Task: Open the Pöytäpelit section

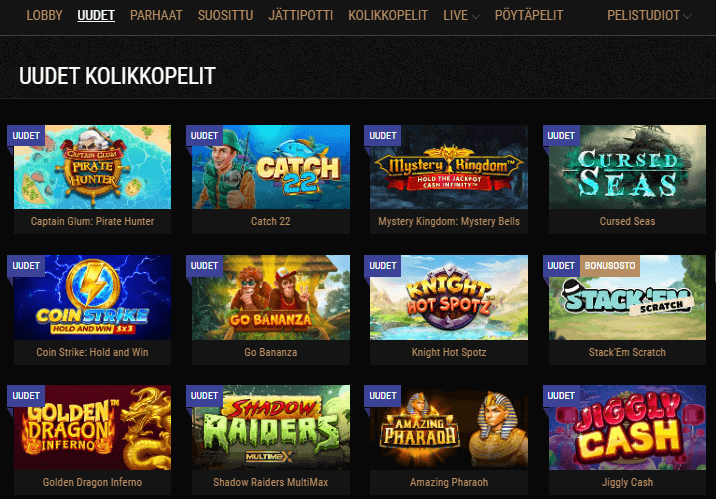Action: (x=529, y=16)
